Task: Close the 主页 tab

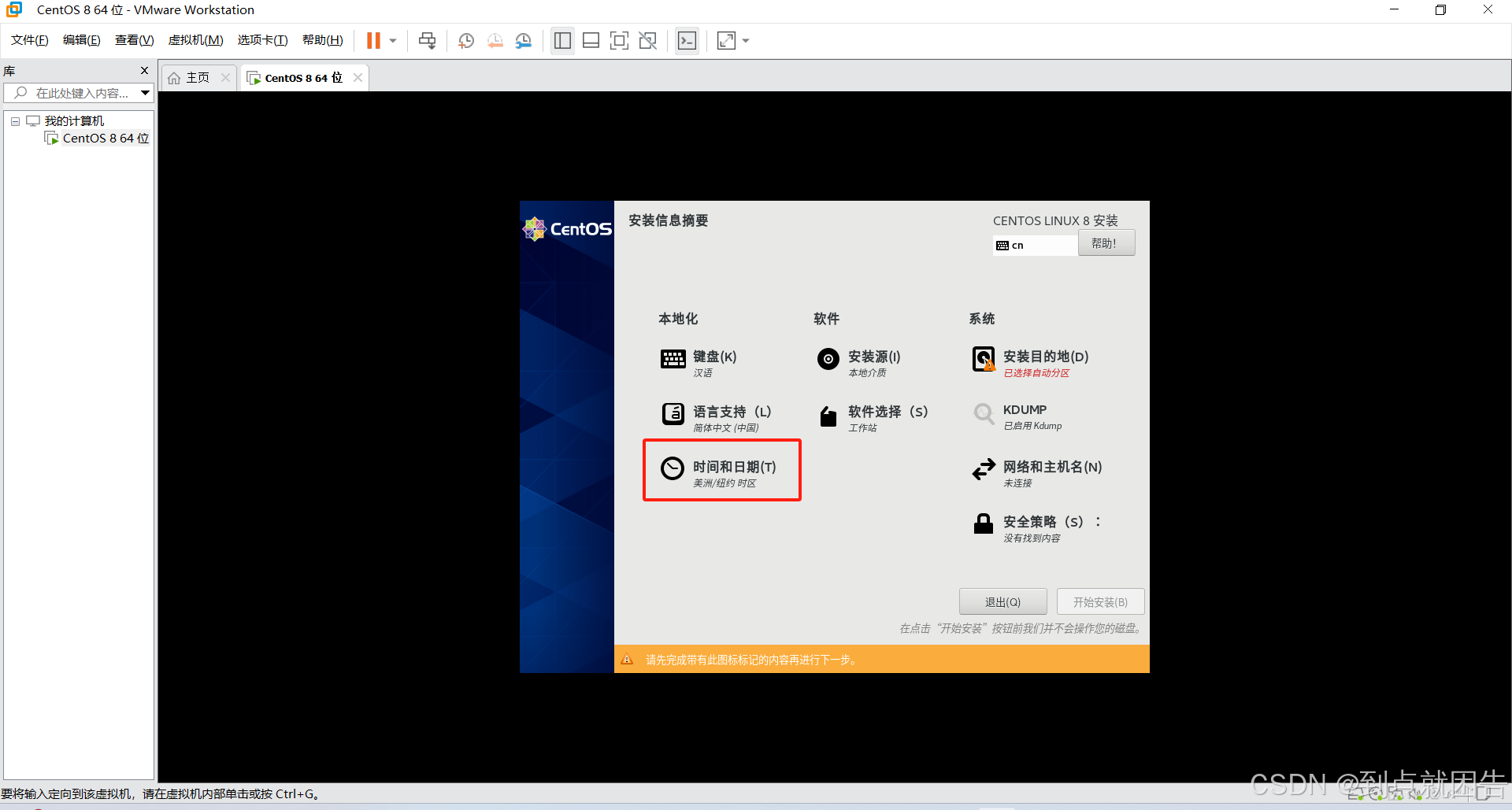Action: (226, 77)
